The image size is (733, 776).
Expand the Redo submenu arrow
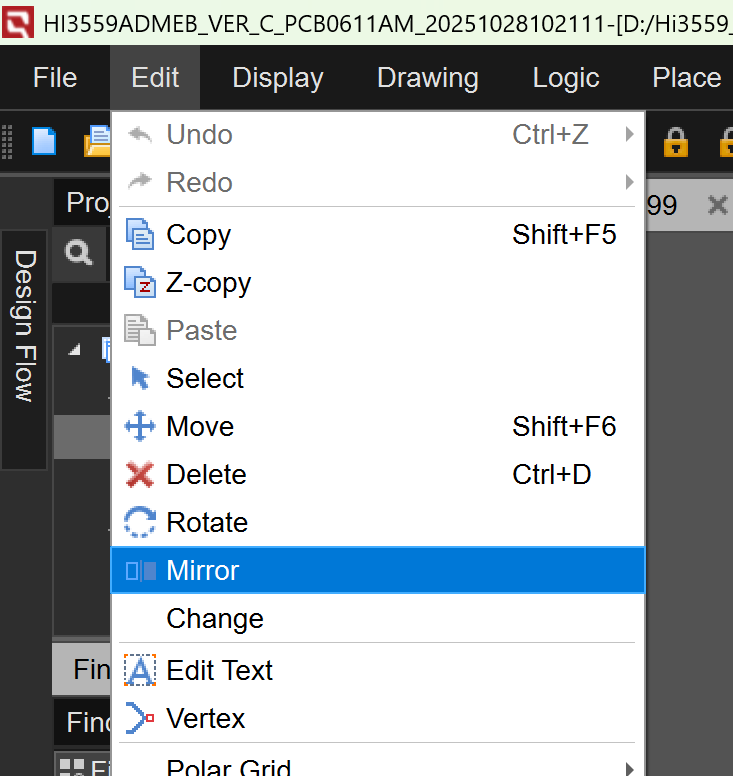(629, 182)
